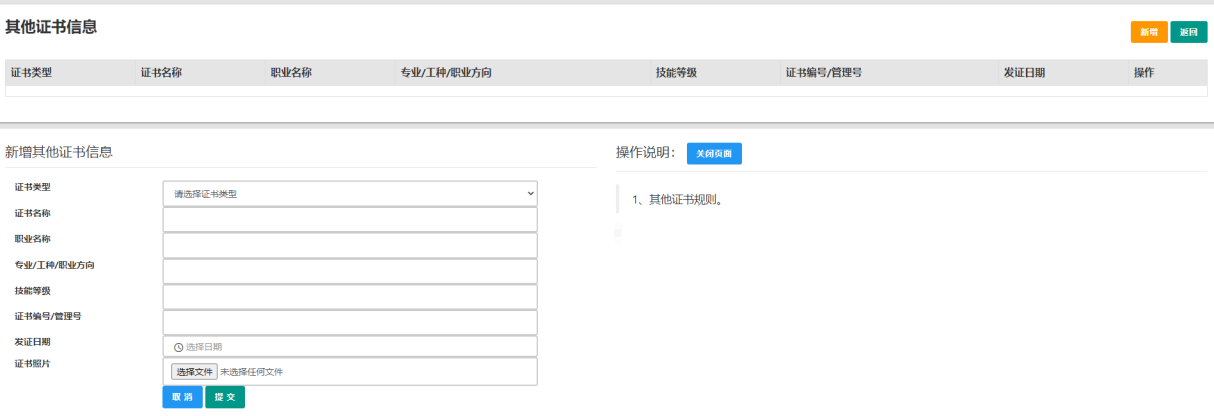Select the 证书编号/管理号 table column header

[x=823, y=73]
